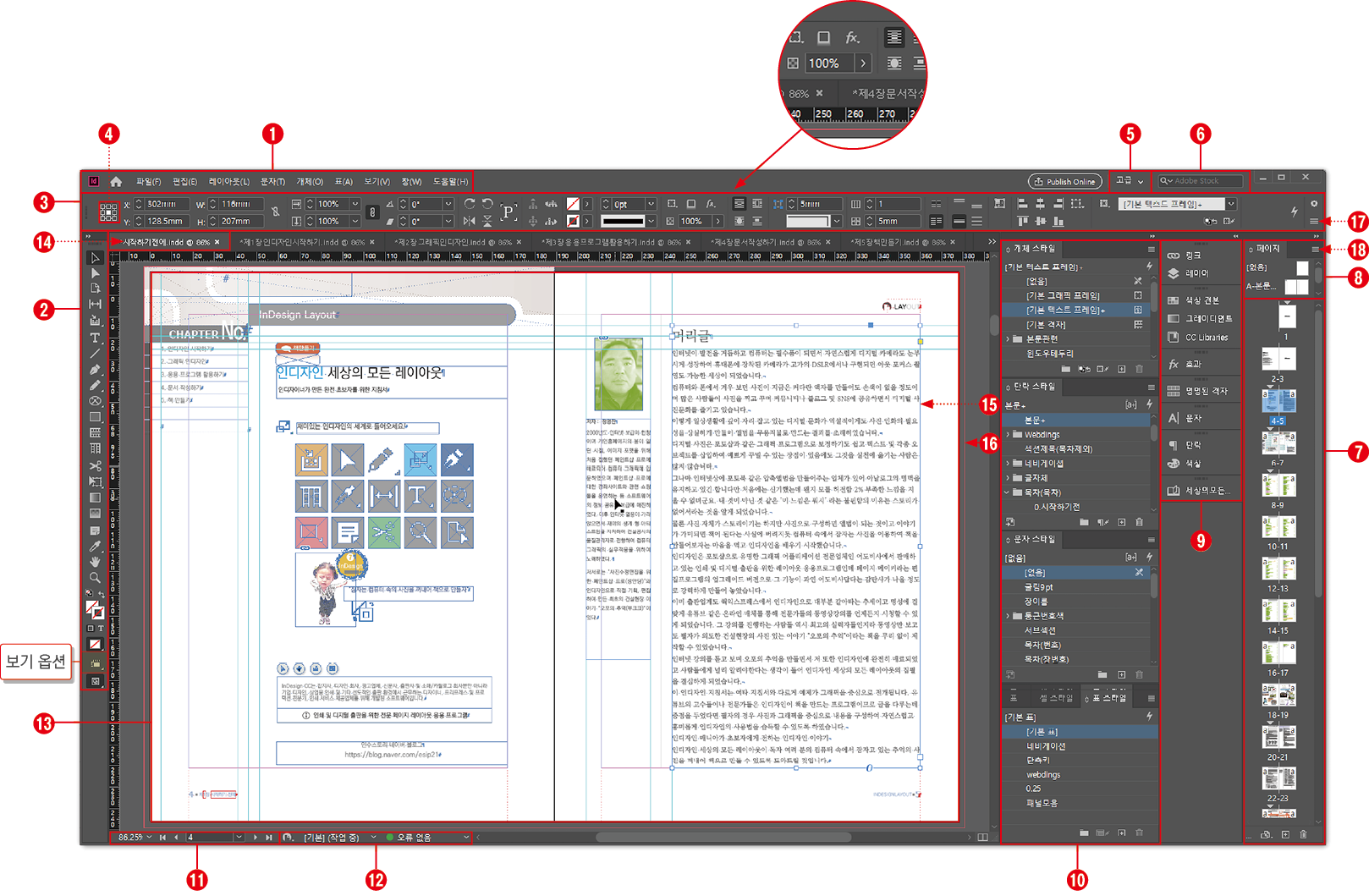Expand the Webdings folder in 단락 스타일
This screenshot has height=896, width=1369.
1008,435
